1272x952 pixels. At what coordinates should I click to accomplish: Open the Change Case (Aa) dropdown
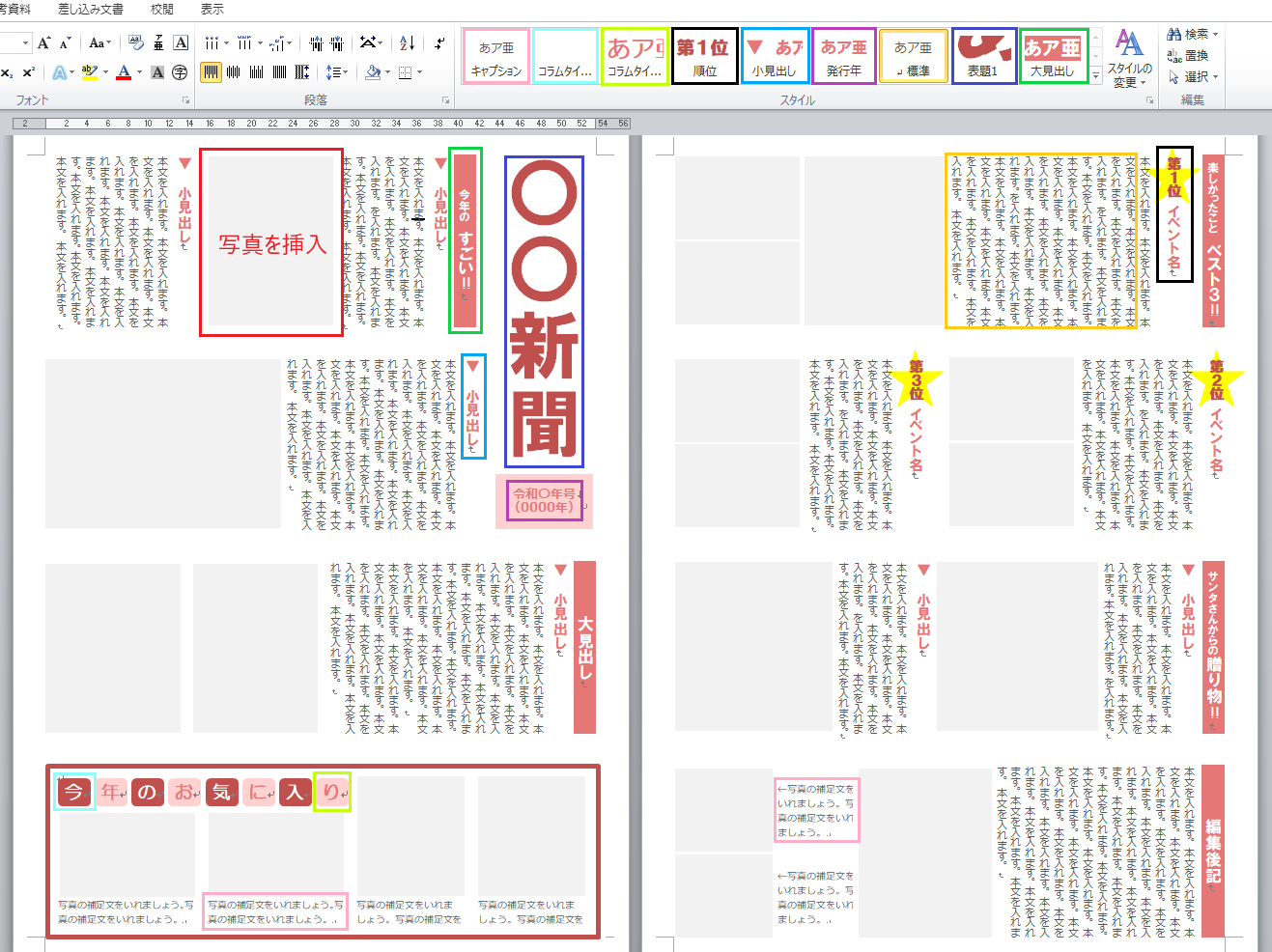[99, 43]
